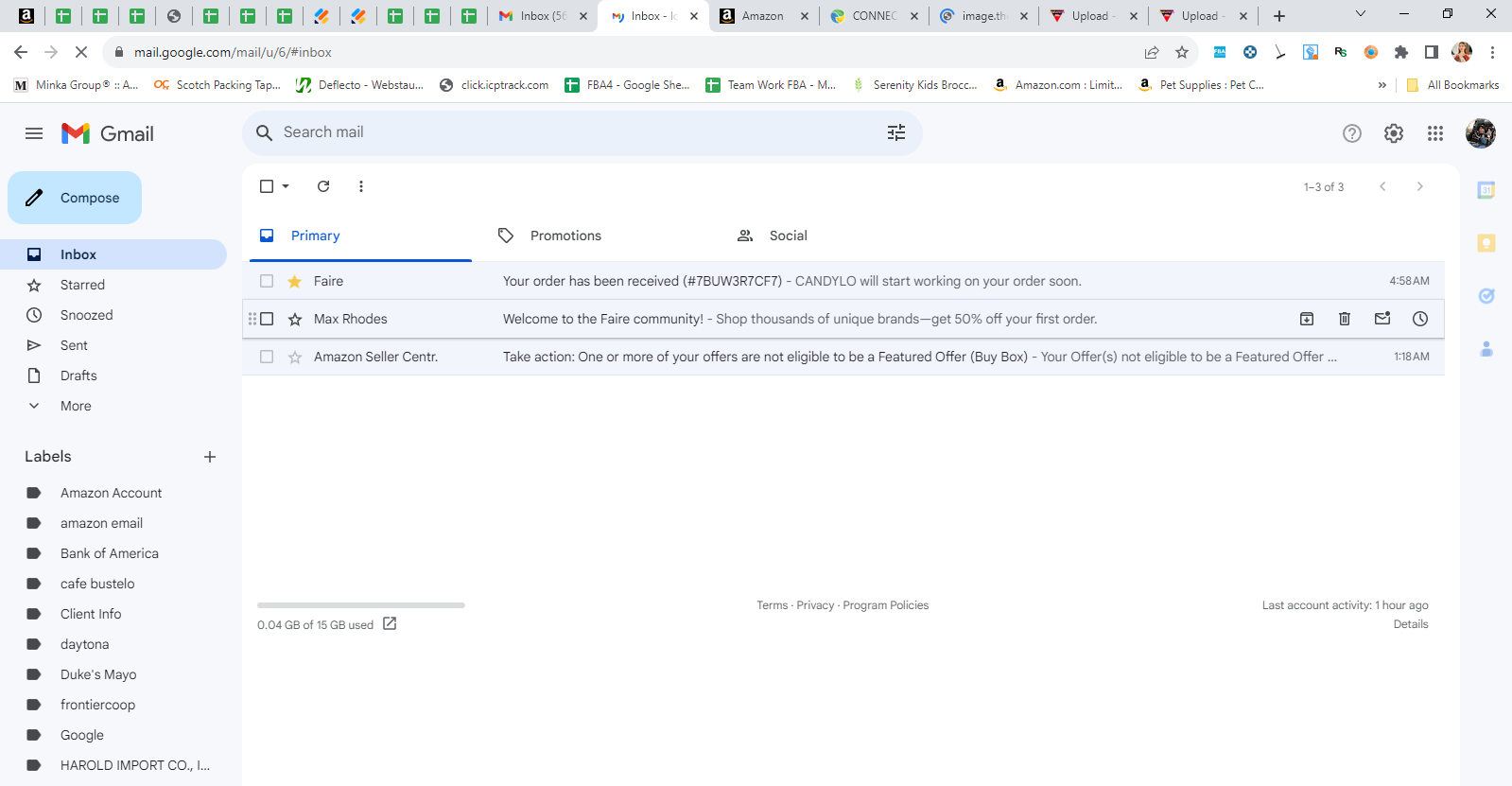Image resolution: width=1512 pixels, height=786 pixels.
Task: Open the Google account profile picture
Action: [x=1481, y=133]
